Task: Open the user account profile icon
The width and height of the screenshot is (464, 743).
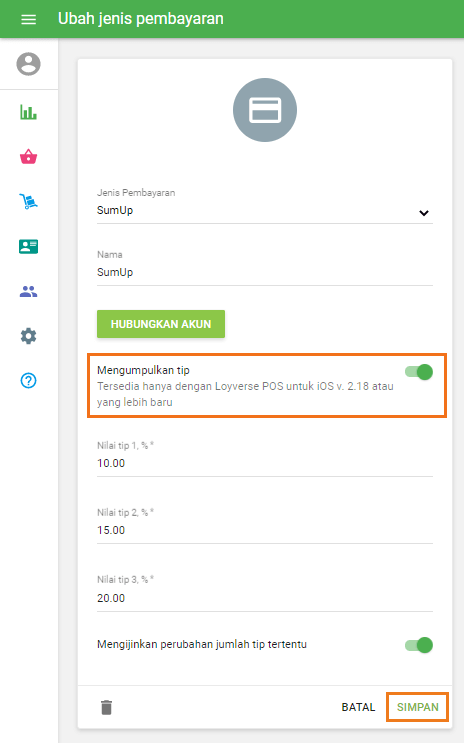Action: click(28, 64)
